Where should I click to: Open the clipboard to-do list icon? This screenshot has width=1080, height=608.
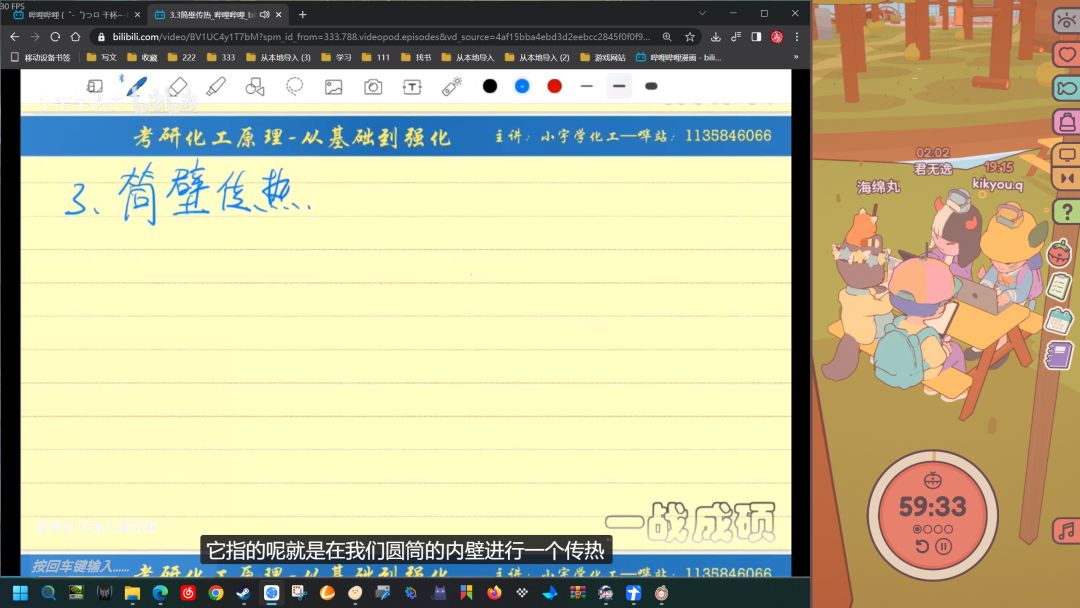click(x=1059, y=286)
